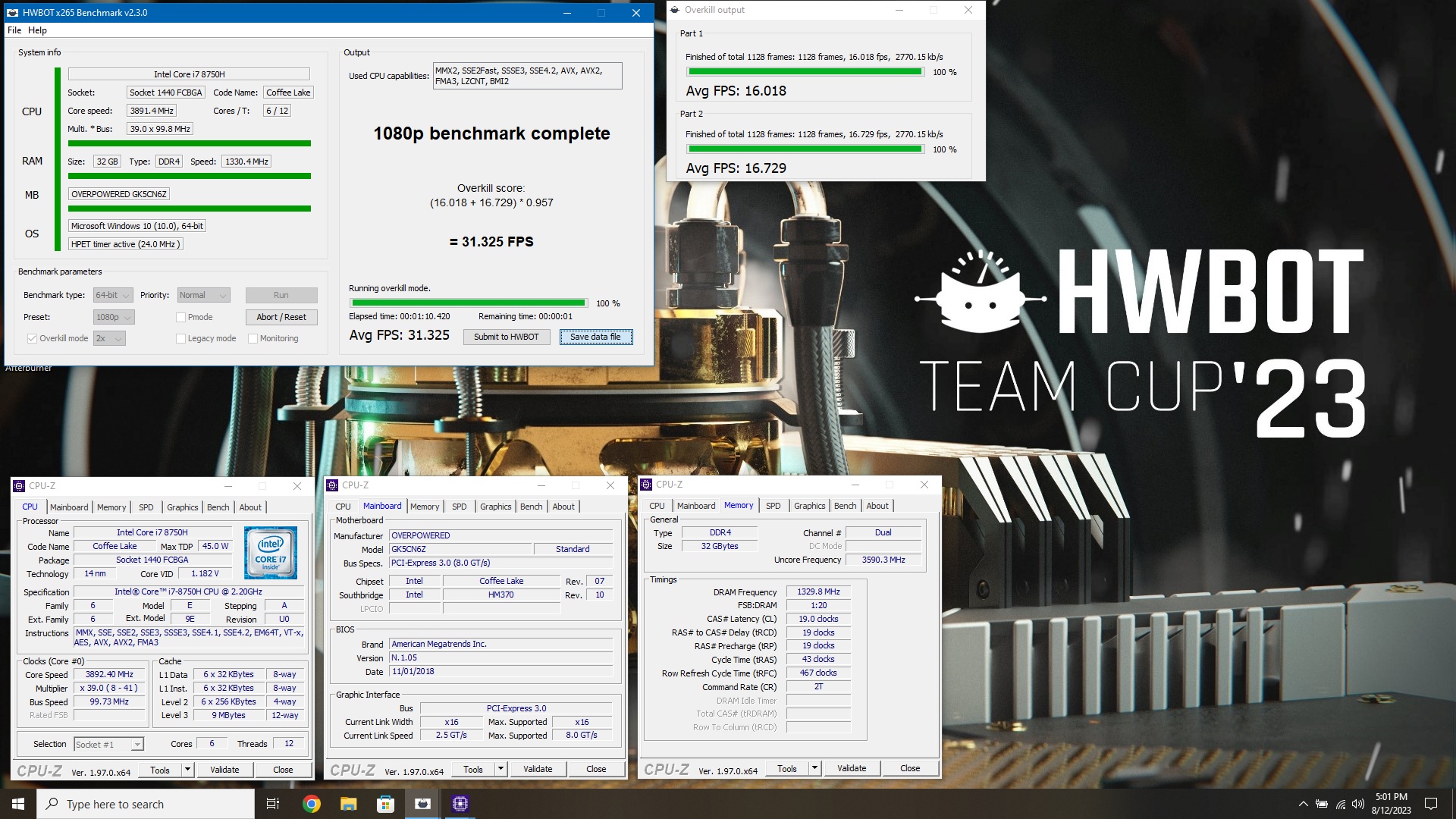Switch to Graphics tab in CPU-Z Mainboard window

(496, 507)
